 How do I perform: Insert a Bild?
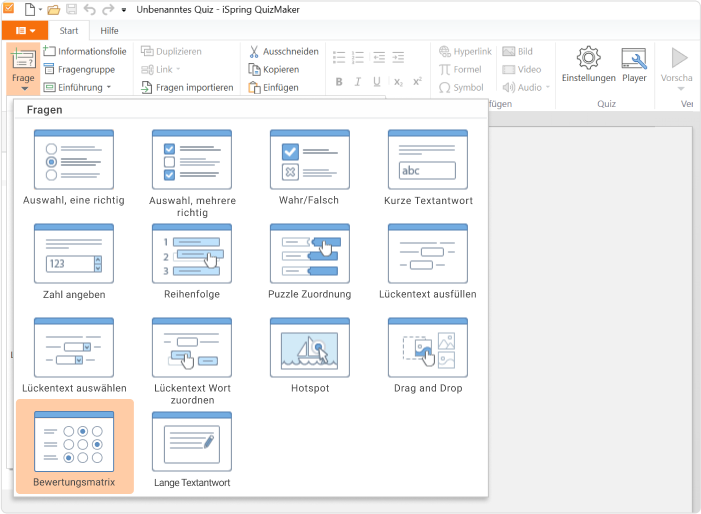point(517,51)
